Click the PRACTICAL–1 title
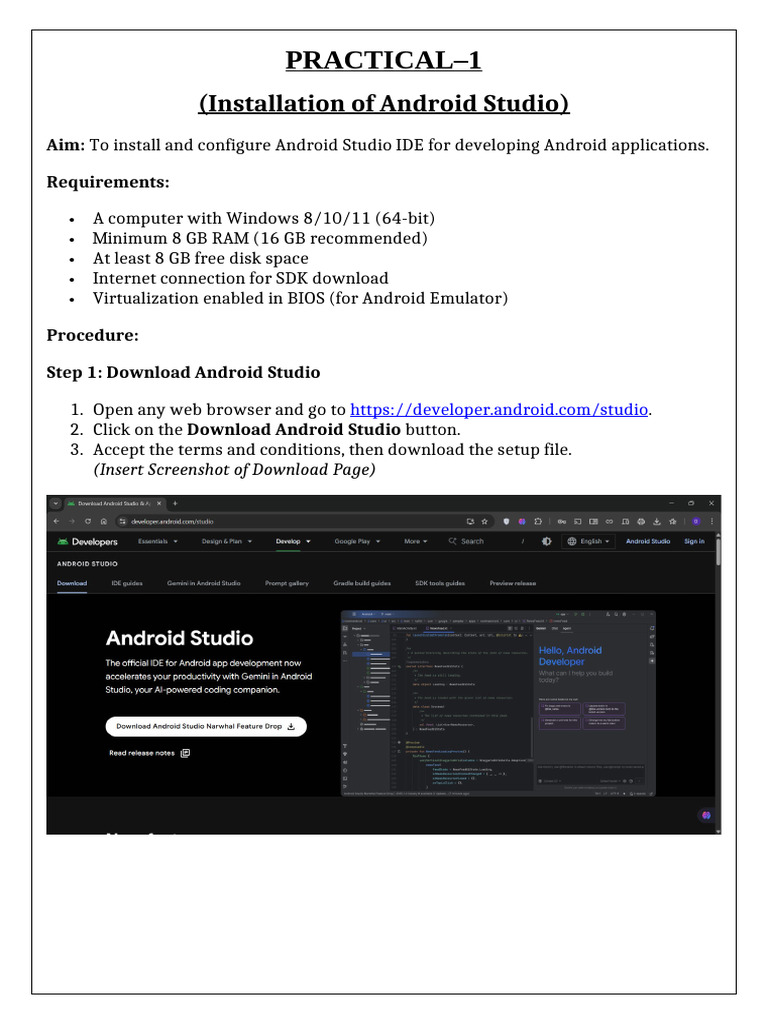The width and height of the screenshot is (768, 1024). click(383, 60)
